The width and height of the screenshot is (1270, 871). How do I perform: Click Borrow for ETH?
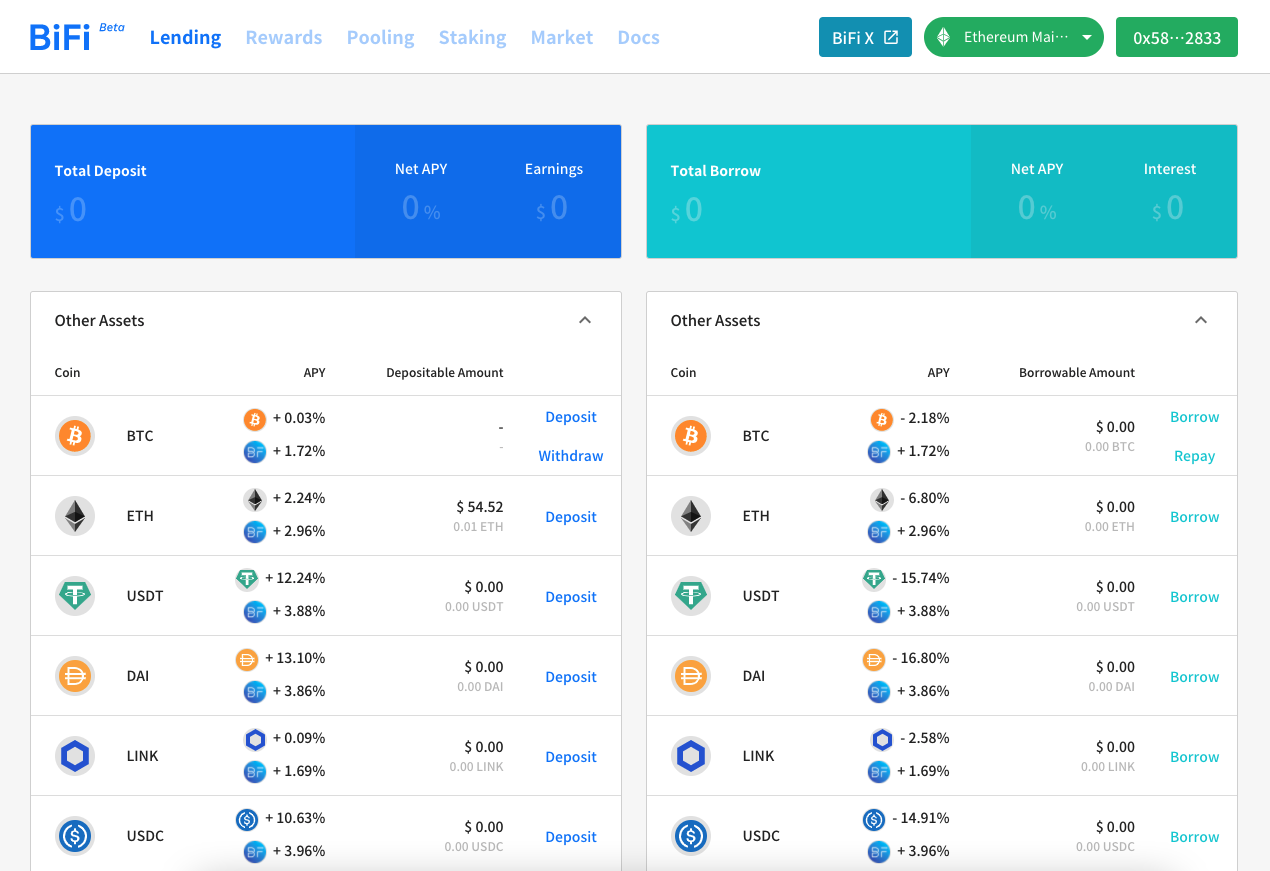pyautogui.click(x=1195, y=517)
